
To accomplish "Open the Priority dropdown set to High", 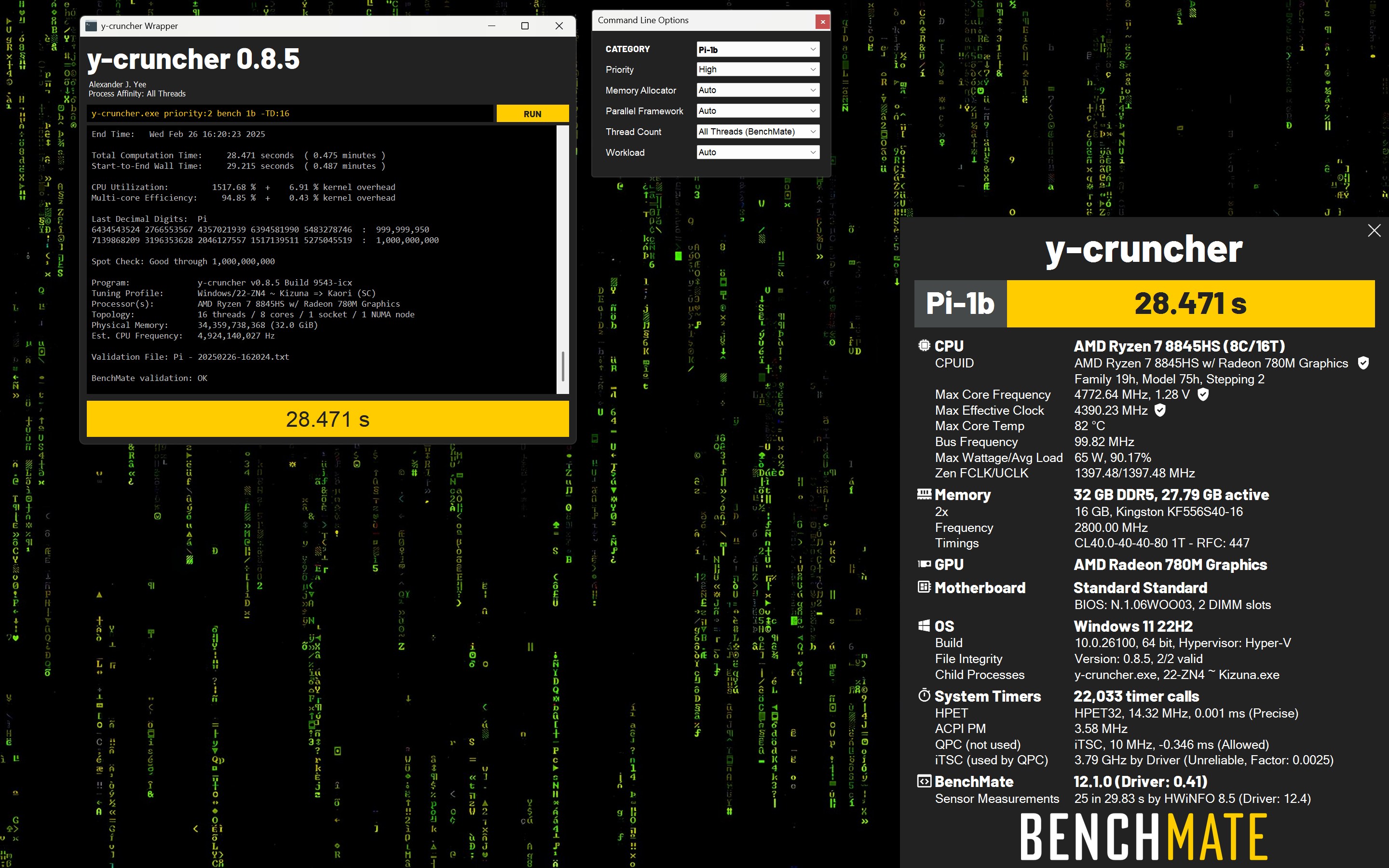I will click(758, 69).
